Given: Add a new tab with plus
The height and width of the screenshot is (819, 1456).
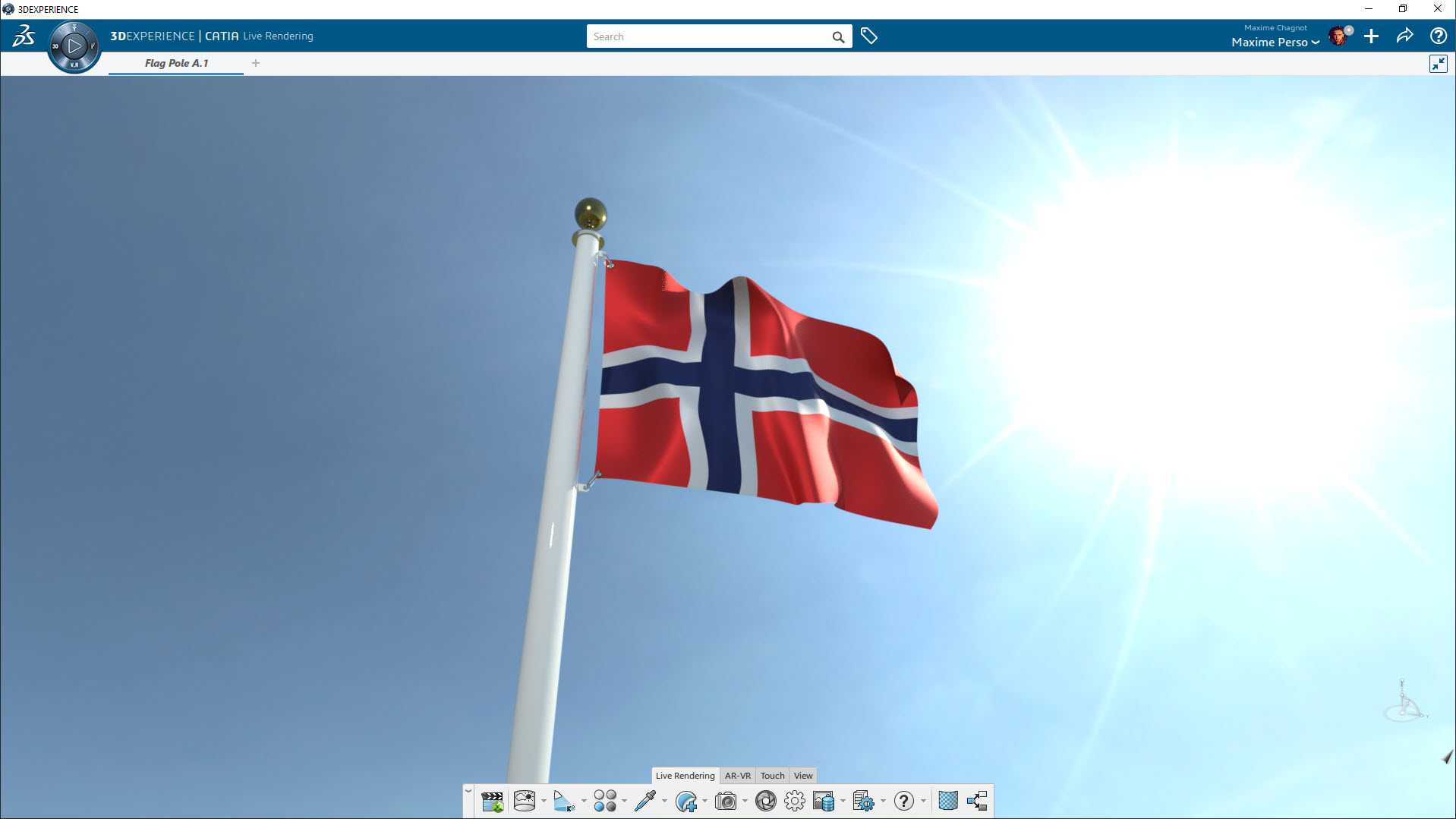Looking at the screenshot, I should (256, 63).
